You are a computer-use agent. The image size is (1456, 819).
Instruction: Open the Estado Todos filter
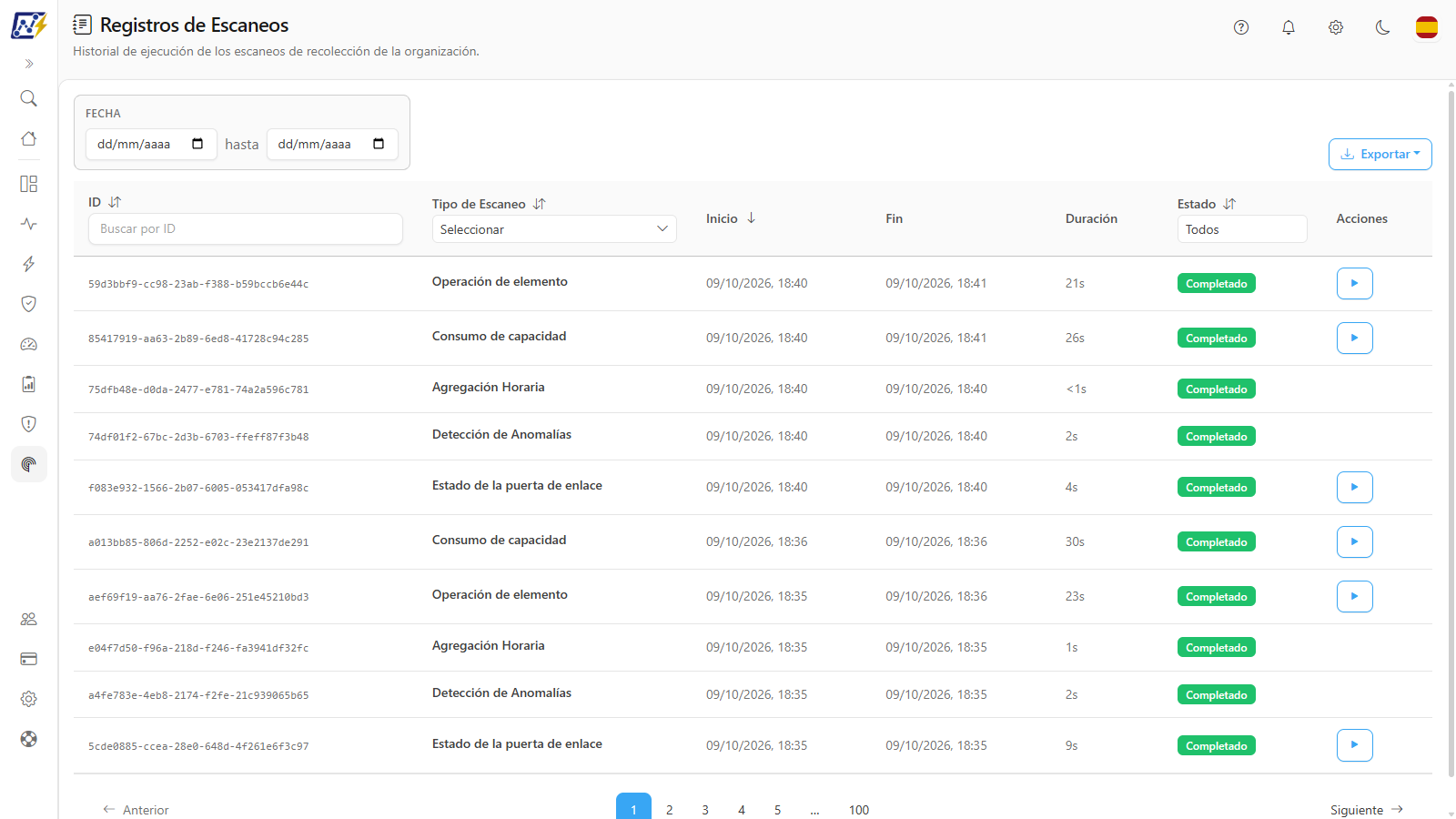pyautogui.click(x=1242, y=229)
